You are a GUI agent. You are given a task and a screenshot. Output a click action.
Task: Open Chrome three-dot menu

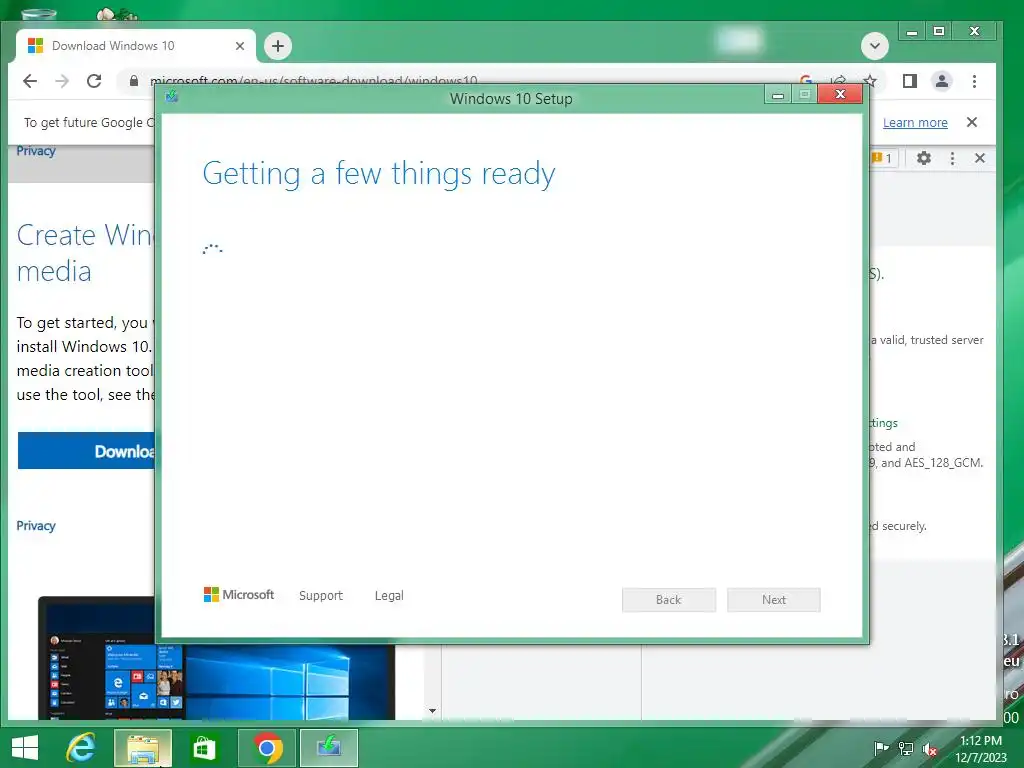point(974,81)
